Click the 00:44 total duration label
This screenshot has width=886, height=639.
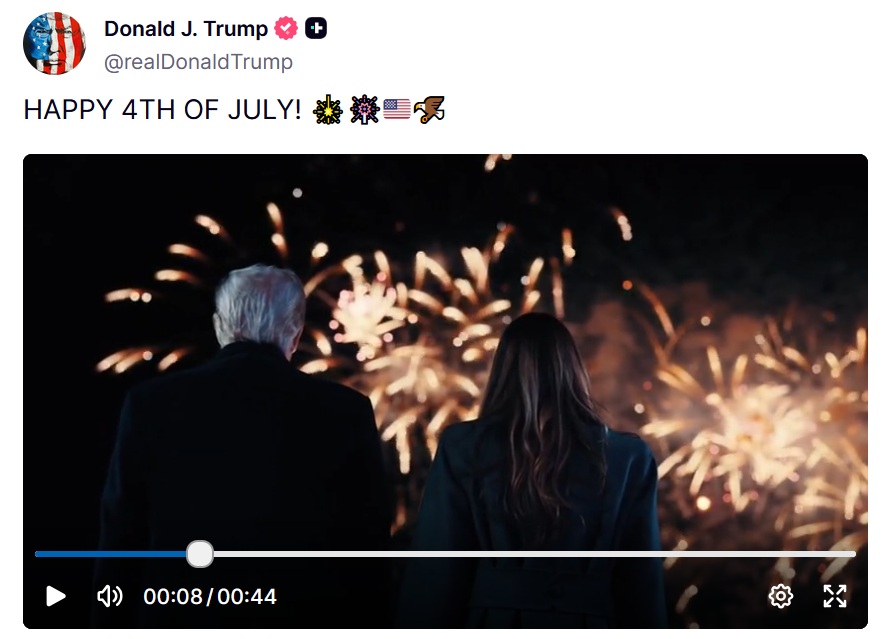click(x=247, y=597)
